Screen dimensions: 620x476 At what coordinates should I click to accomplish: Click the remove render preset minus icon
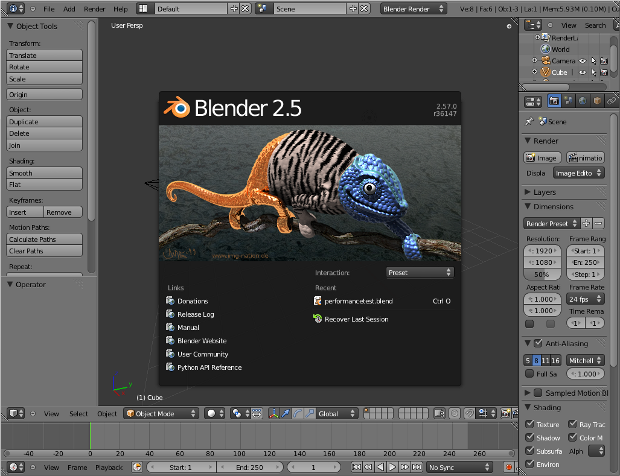[x=599, y=223]
